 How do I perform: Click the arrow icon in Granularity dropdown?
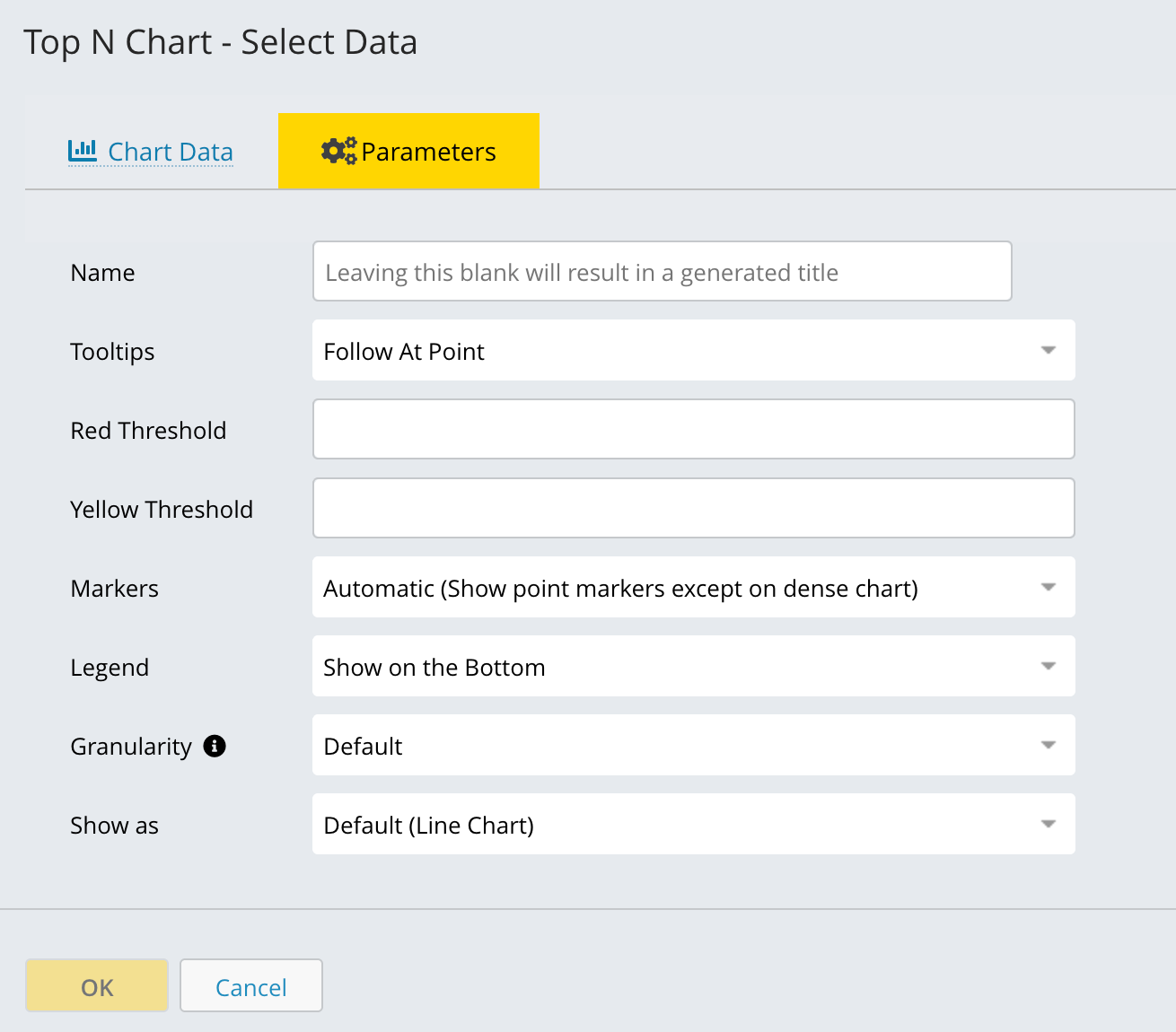[1048, 745]
